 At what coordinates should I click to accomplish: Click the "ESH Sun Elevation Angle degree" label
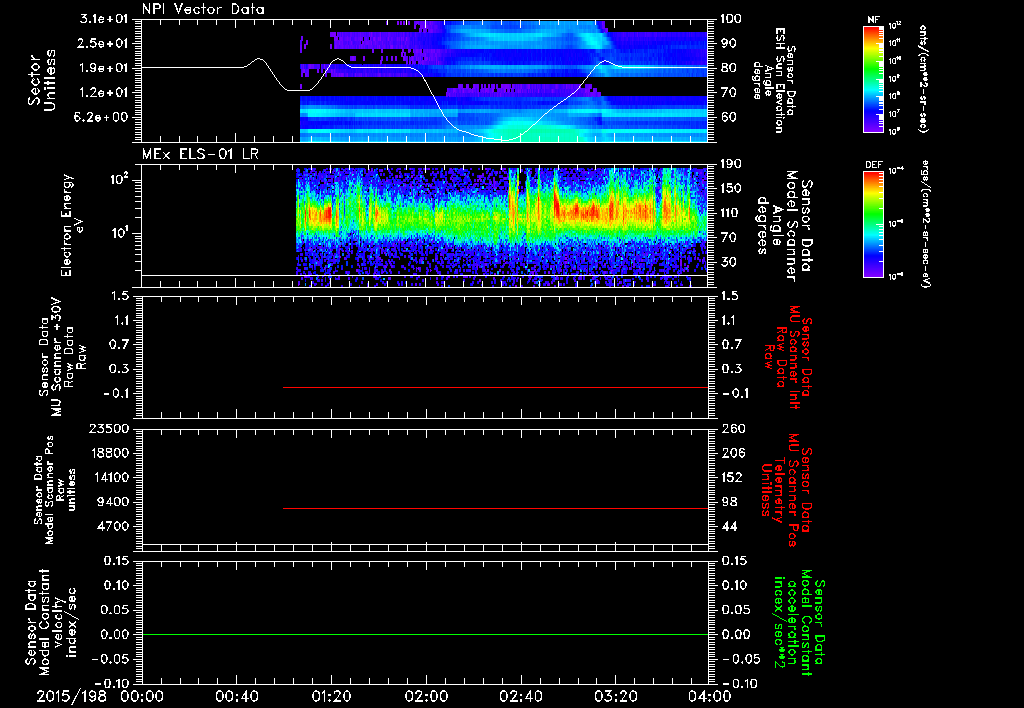pos(774,80)
